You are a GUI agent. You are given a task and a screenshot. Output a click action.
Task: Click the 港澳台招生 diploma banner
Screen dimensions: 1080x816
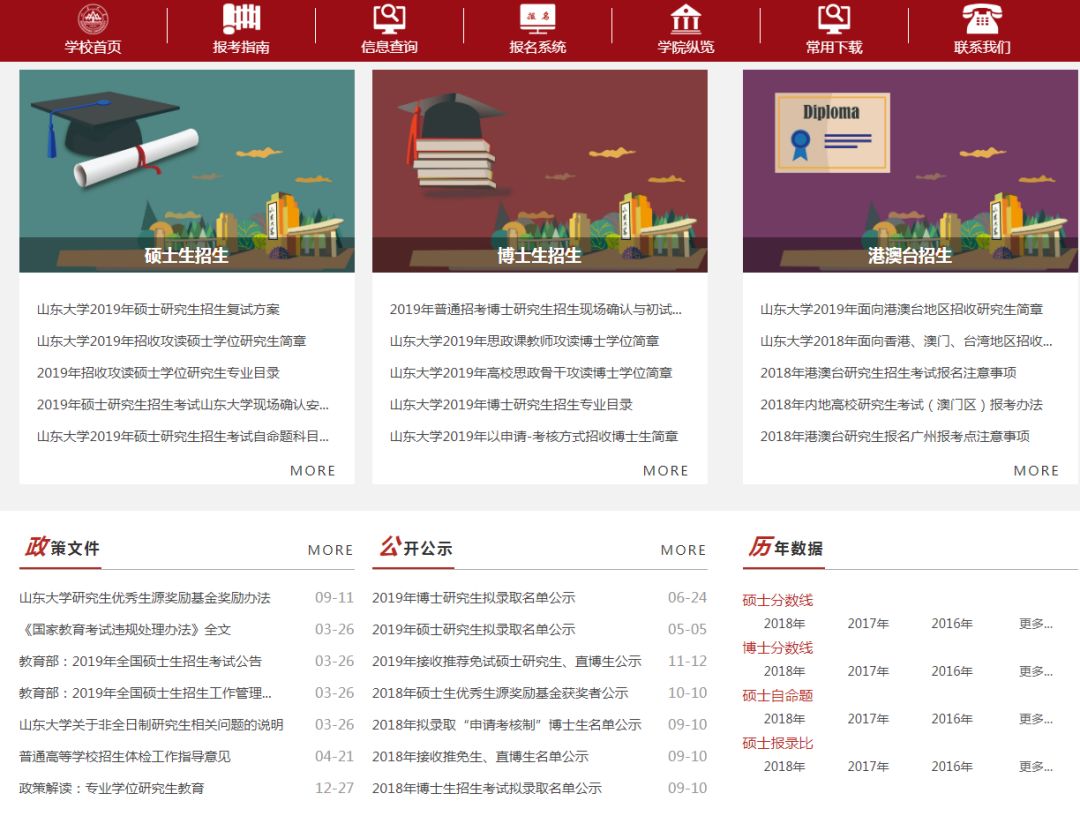pos(910,170)
